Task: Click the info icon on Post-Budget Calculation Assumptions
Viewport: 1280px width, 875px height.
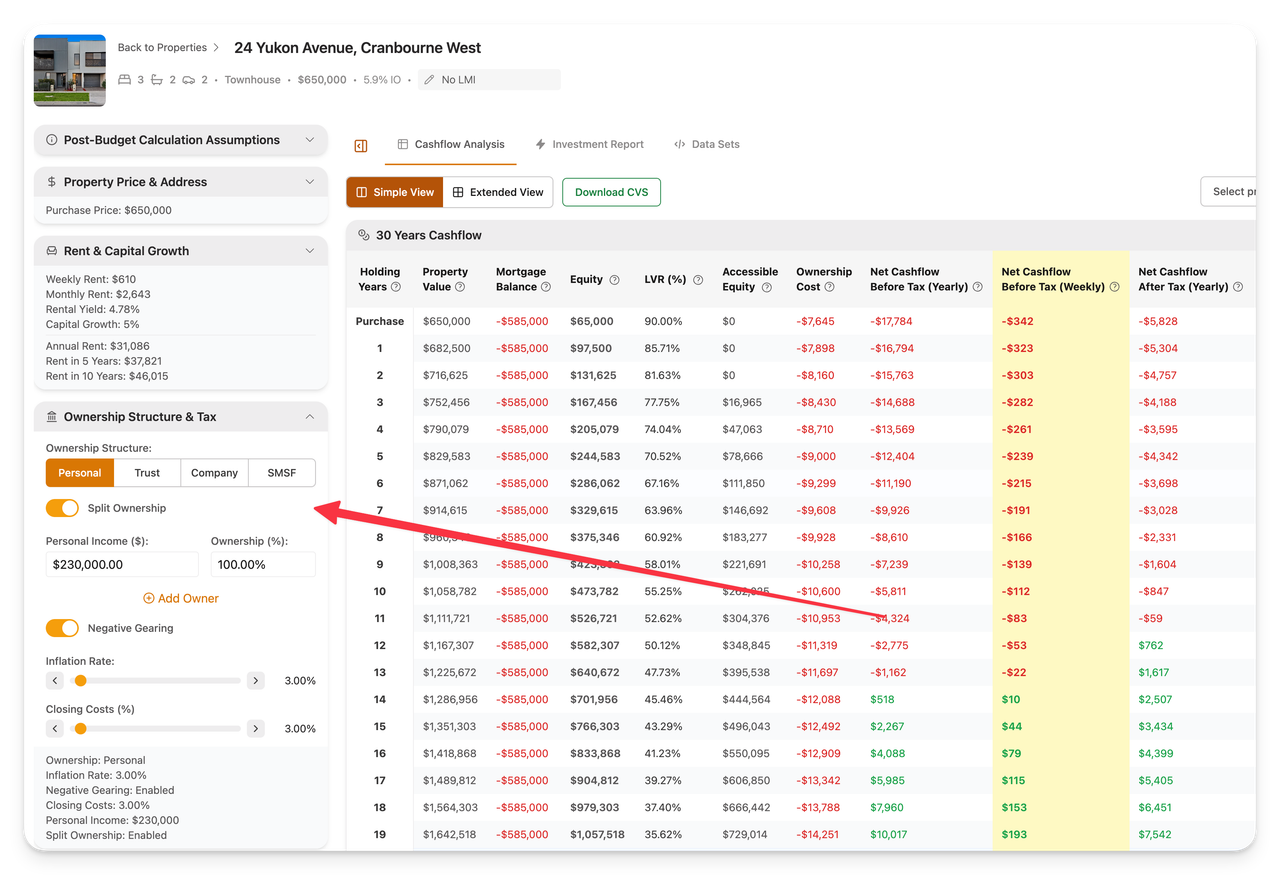Action: coord(52,140)
